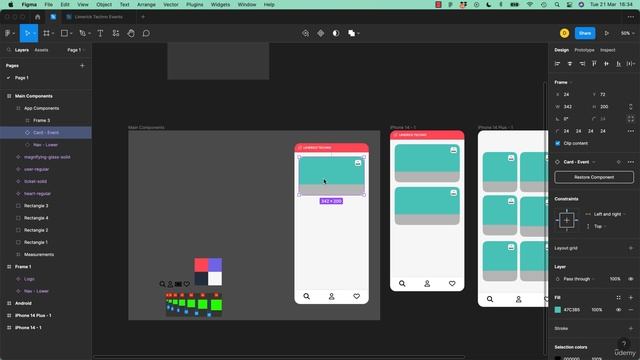640x360 pixels.
Task: Switch to the Inspect tab
Action: coord(607,50)
